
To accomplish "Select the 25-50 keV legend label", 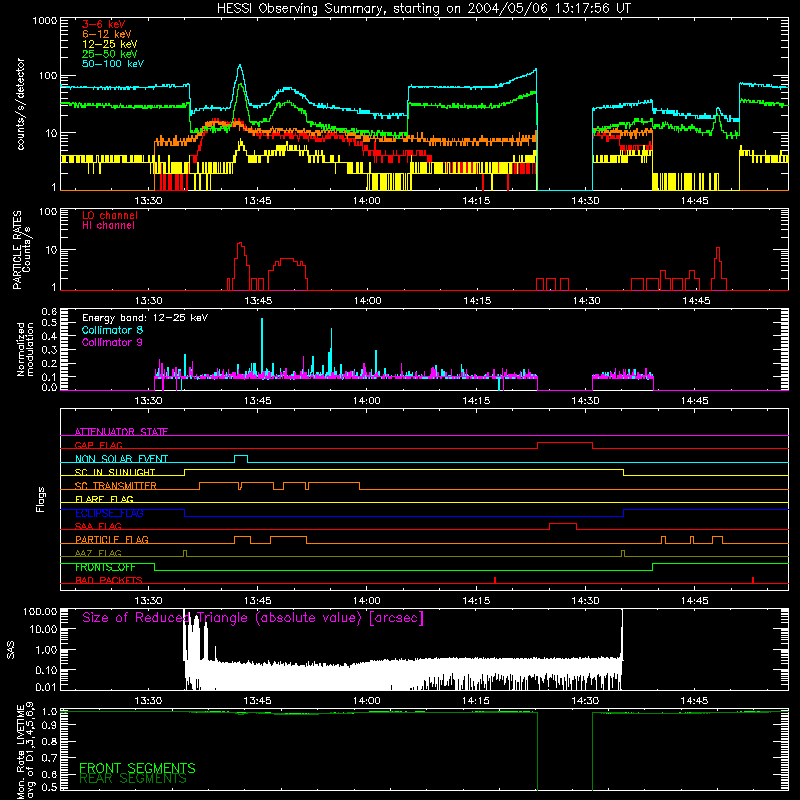I will point(110,54).
